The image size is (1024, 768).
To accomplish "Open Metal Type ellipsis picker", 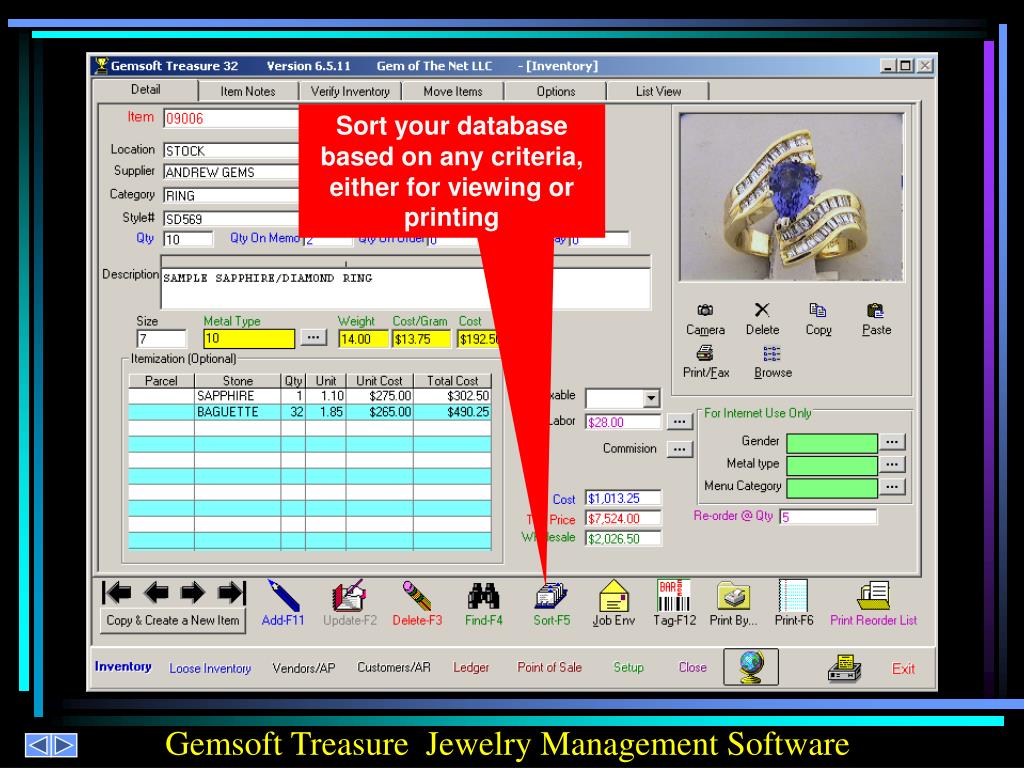I will 313,338.
